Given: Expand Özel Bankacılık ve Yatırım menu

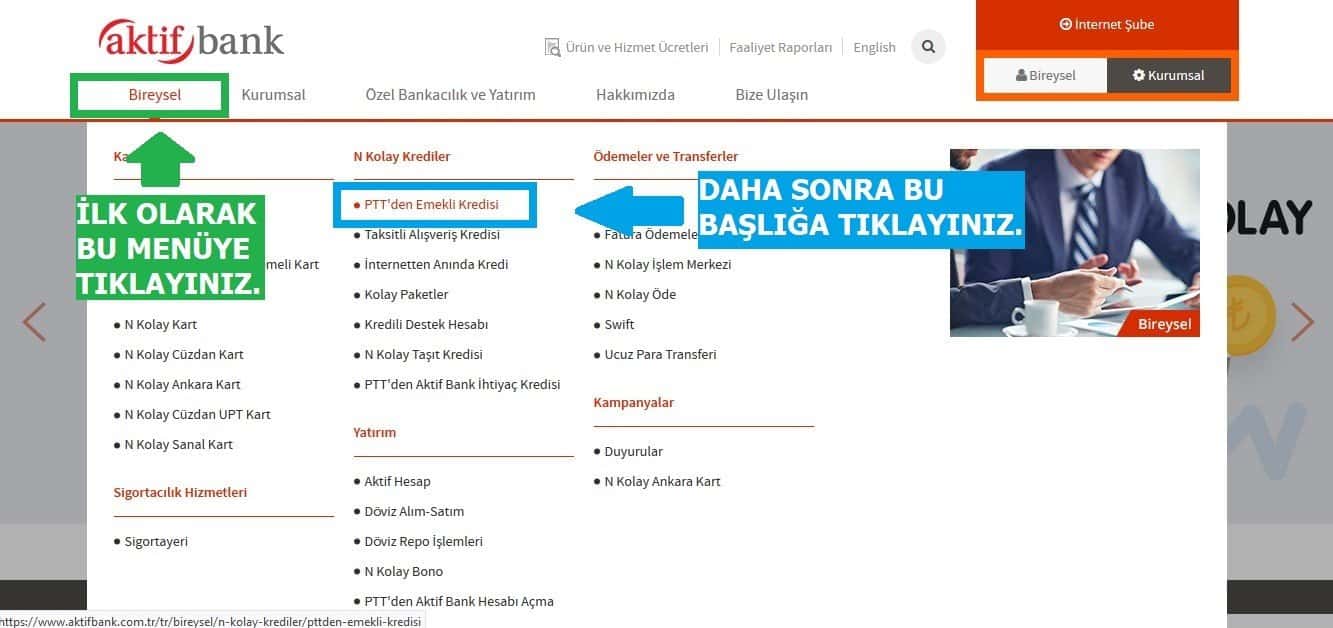Looking at the screenshot, I should click(450, 95).
